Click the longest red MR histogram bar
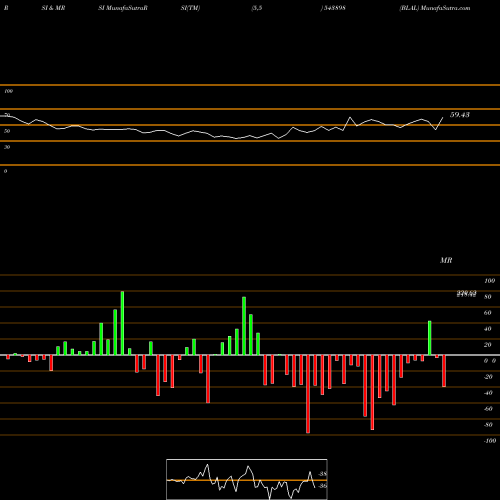500x500 pixels. 308,394
